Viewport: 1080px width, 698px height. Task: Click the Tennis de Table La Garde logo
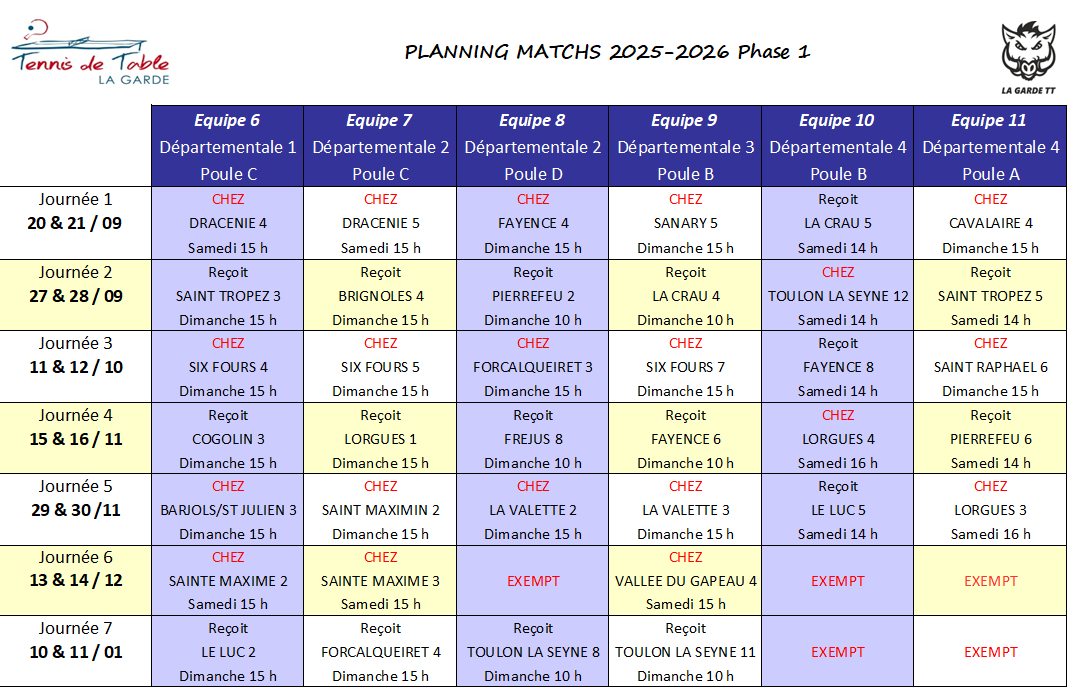pyautogui.click(x=90, y=52)
